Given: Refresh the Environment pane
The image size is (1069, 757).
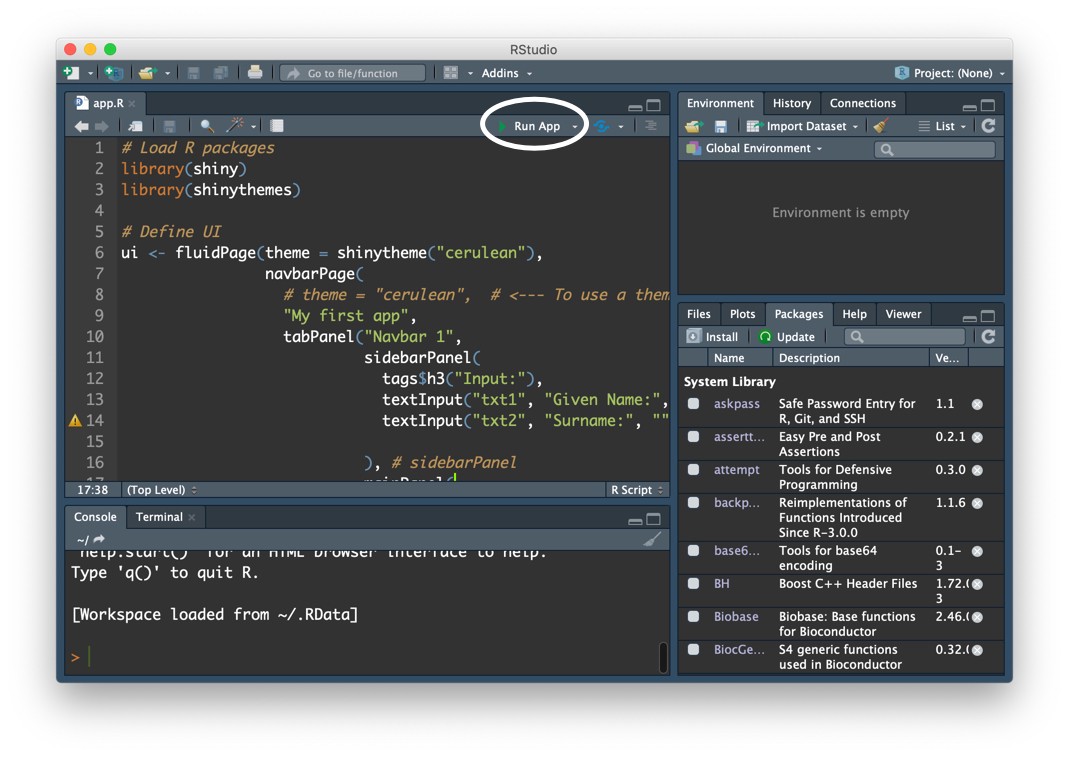Looking at the screenshot, I should tap(988, 125).
